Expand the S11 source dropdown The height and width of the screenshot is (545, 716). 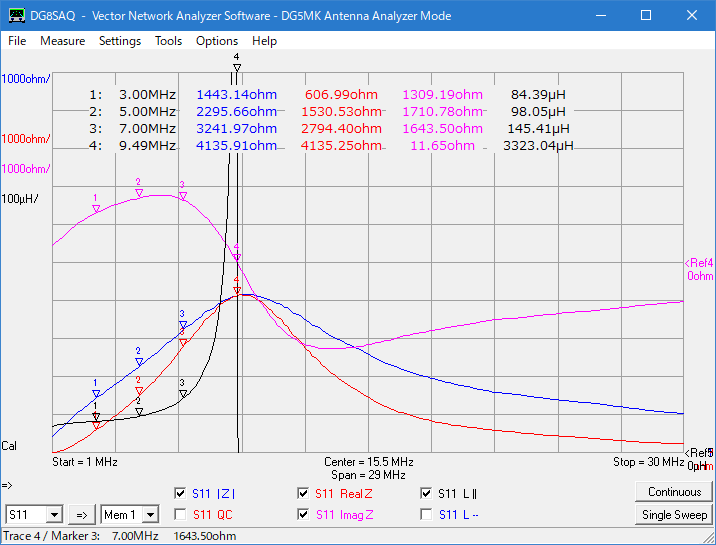(54, 515)
